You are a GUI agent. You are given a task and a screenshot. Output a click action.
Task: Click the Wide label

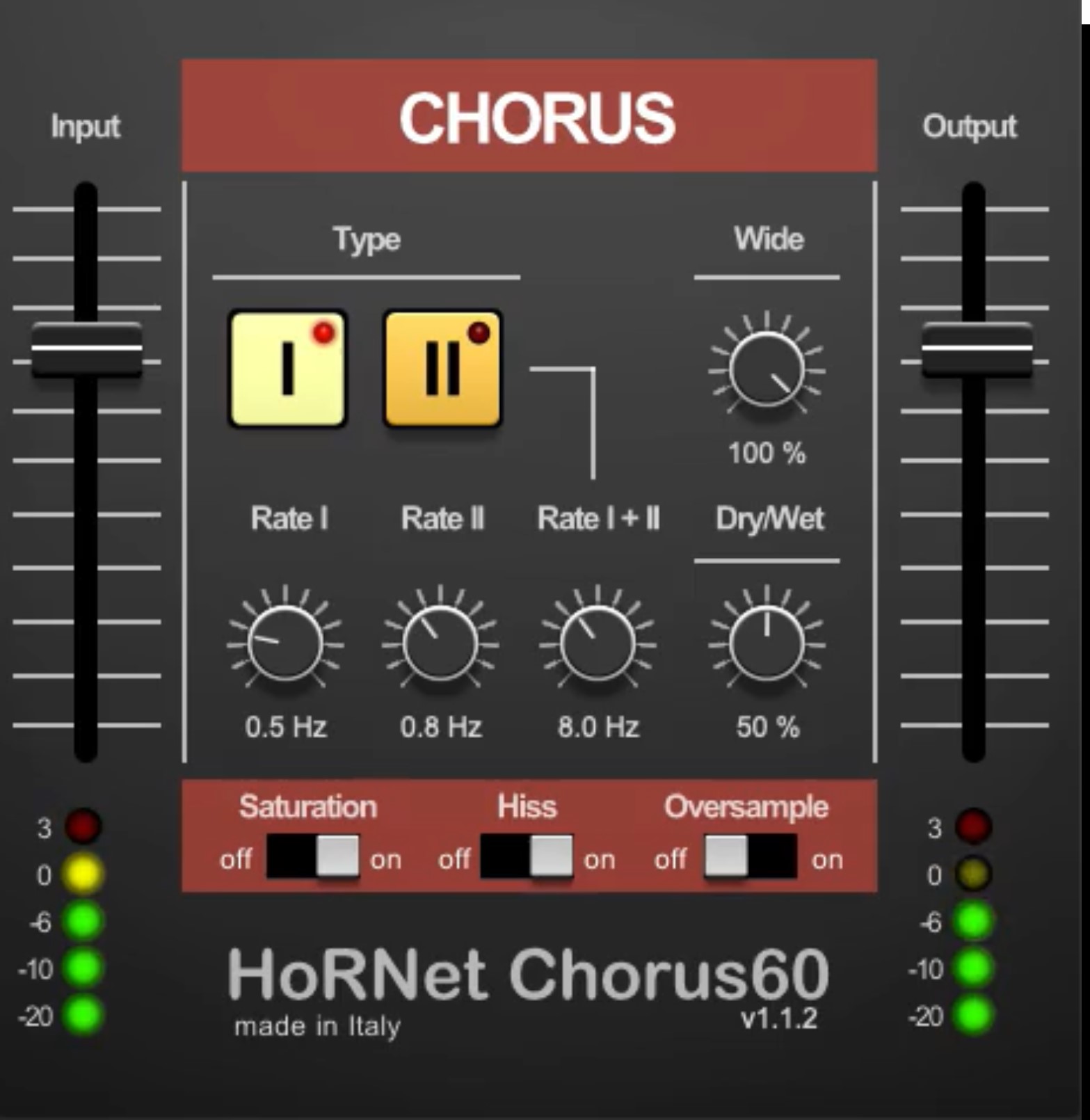click(769, 239)
